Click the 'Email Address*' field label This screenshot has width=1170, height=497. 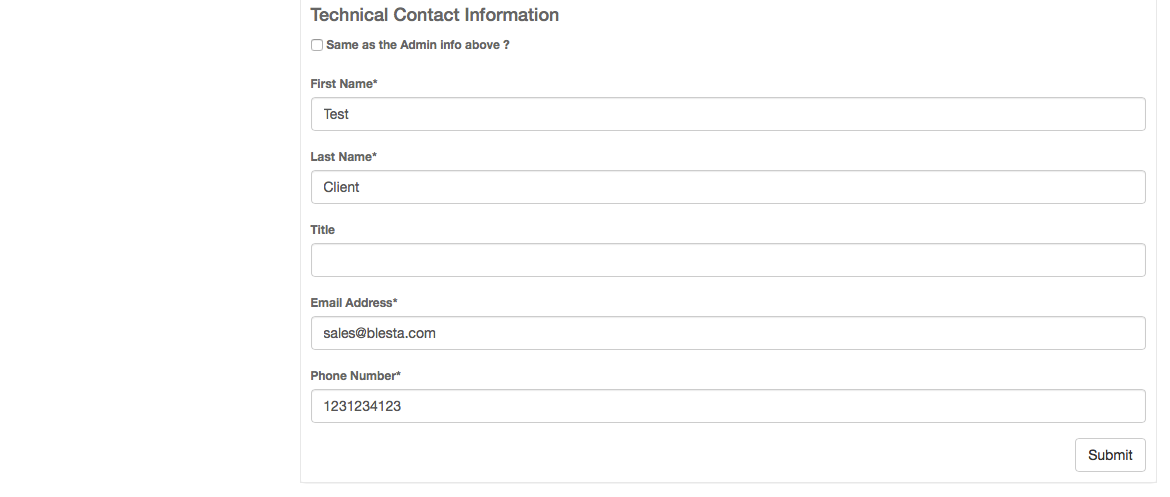coord(354,303)
